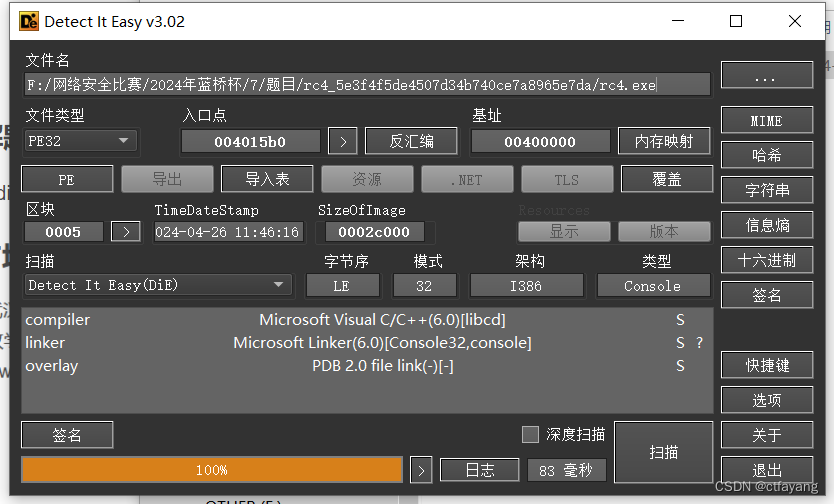The width and height of the screenshot is (834, 504).
Task: Enable the 深度扫描 deep scan checkbox
Action: (x=530, y=435)
